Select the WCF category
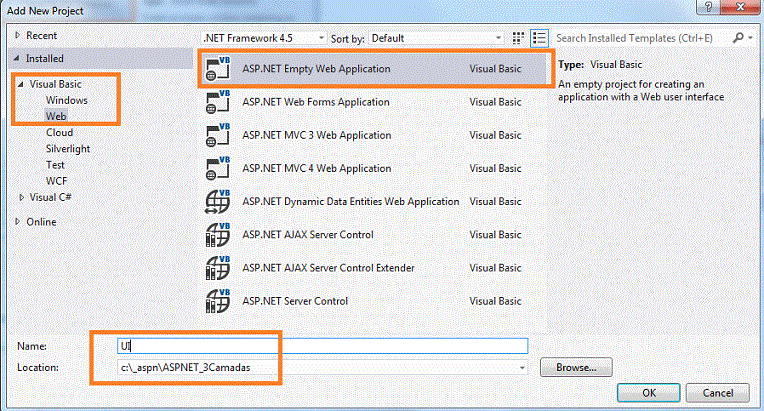764x411 pixels. 57,181
